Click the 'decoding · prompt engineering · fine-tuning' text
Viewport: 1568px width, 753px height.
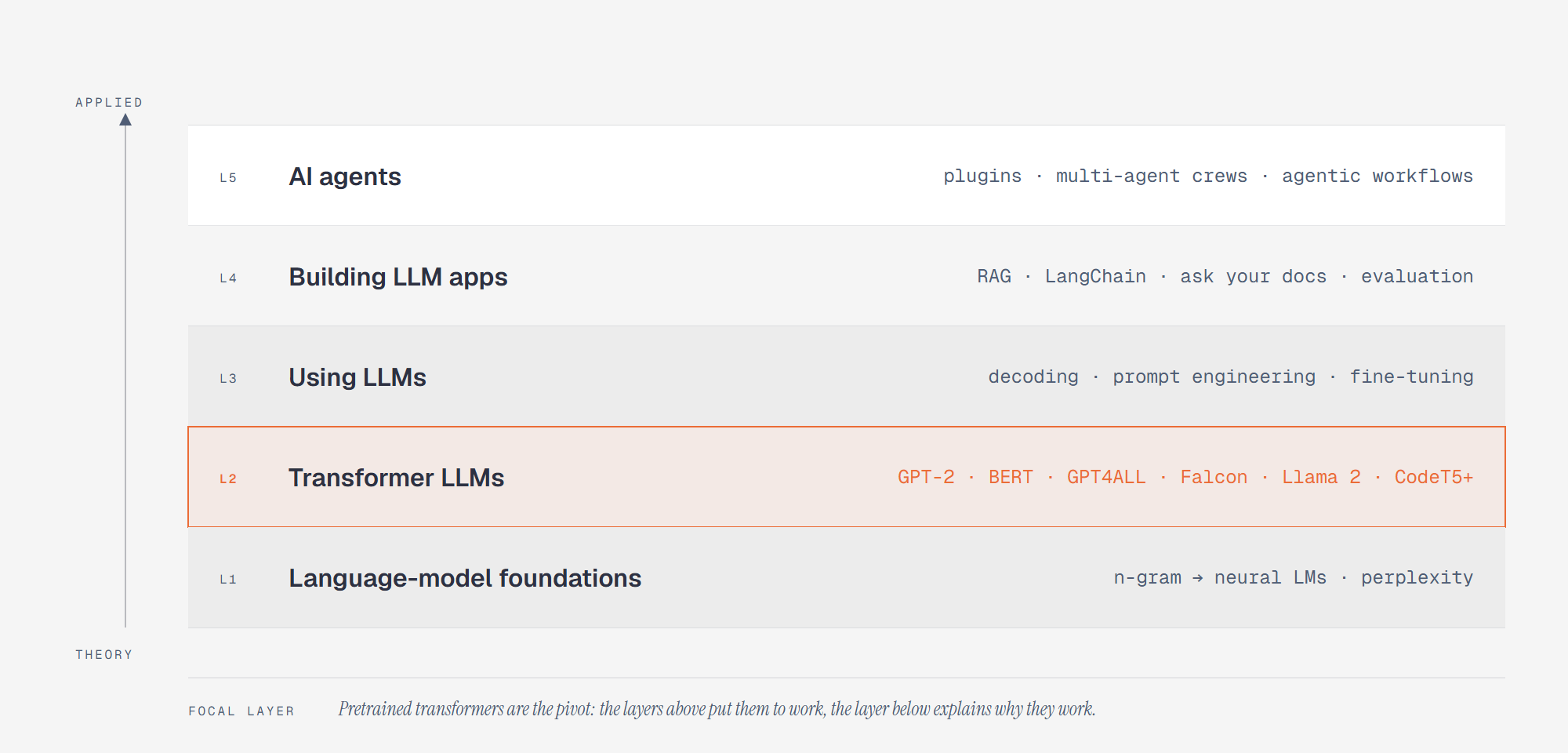click(x=1231, y=376)
